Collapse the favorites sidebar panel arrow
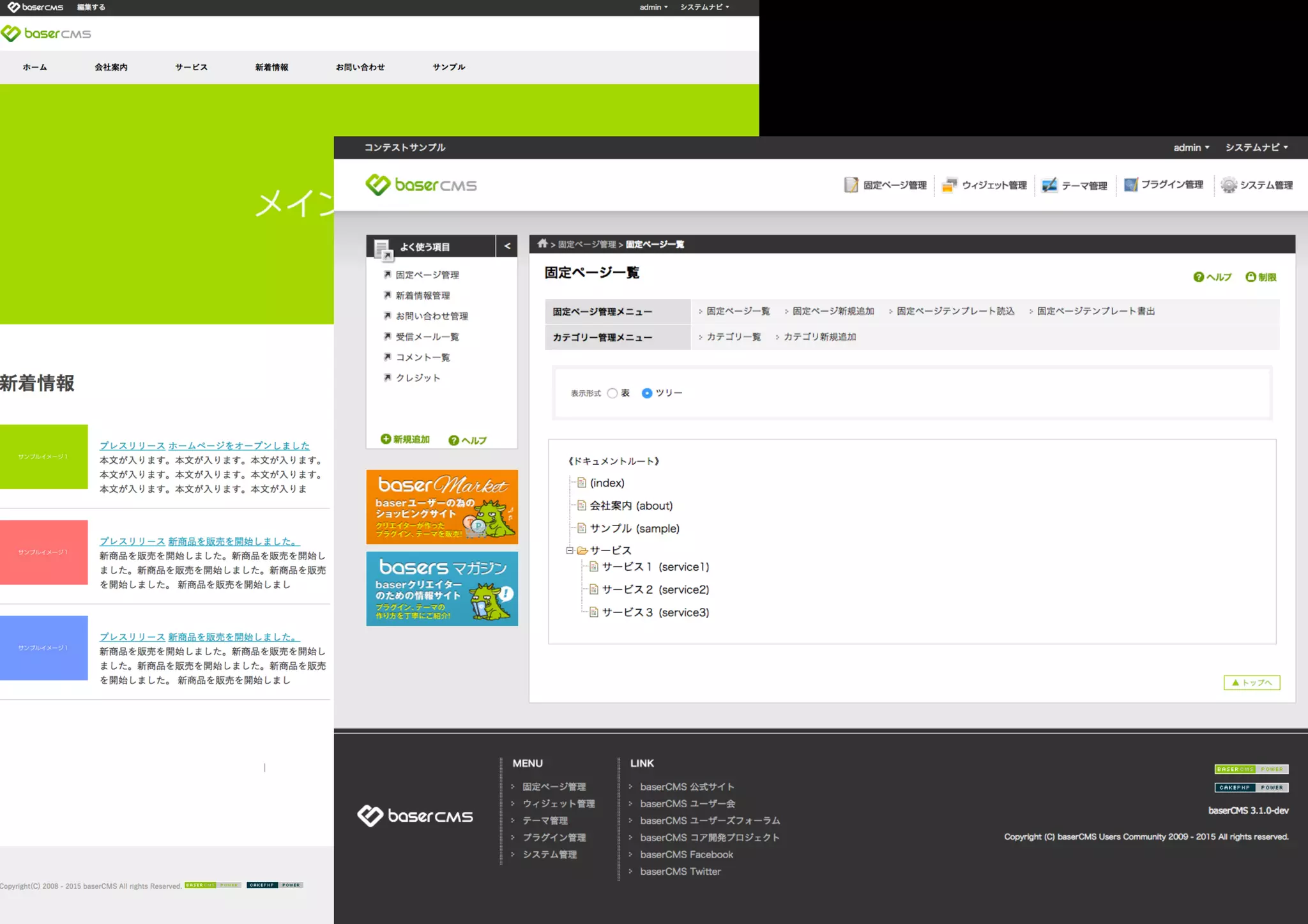Image resolution: width=1308 pixels, height=924 pixels. point(507,246)
